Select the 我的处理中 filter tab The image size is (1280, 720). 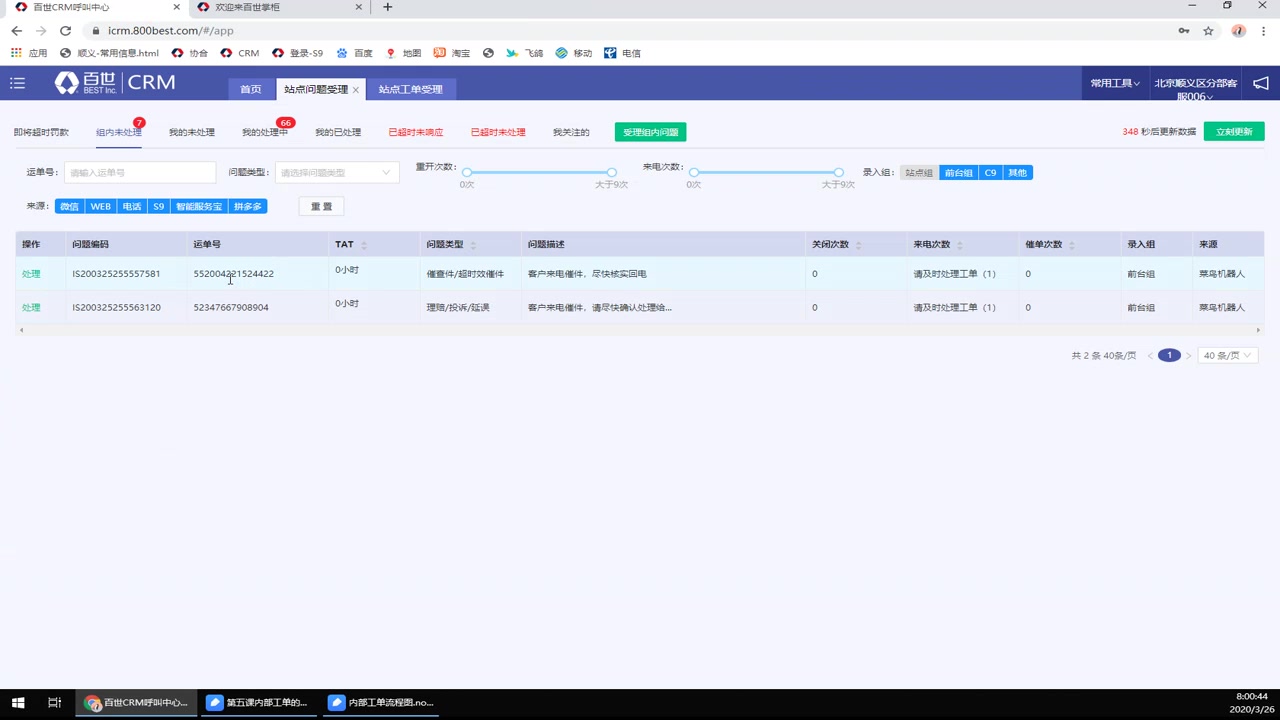point(265,132)
